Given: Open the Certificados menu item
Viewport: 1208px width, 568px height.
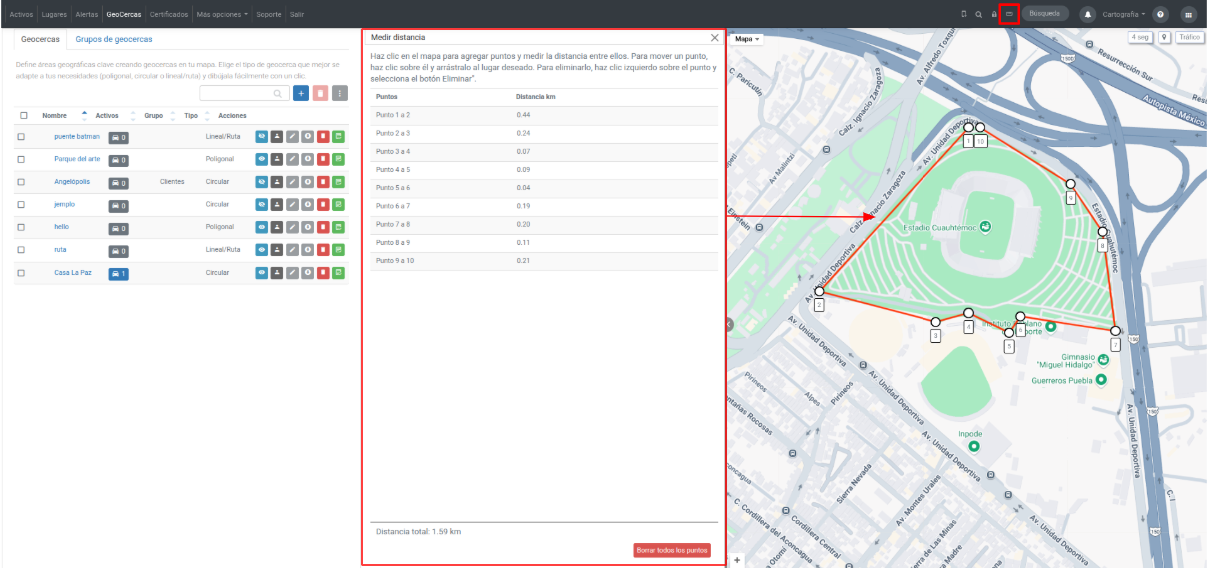Looking at the screenshot, I should [x=169, y=15].
